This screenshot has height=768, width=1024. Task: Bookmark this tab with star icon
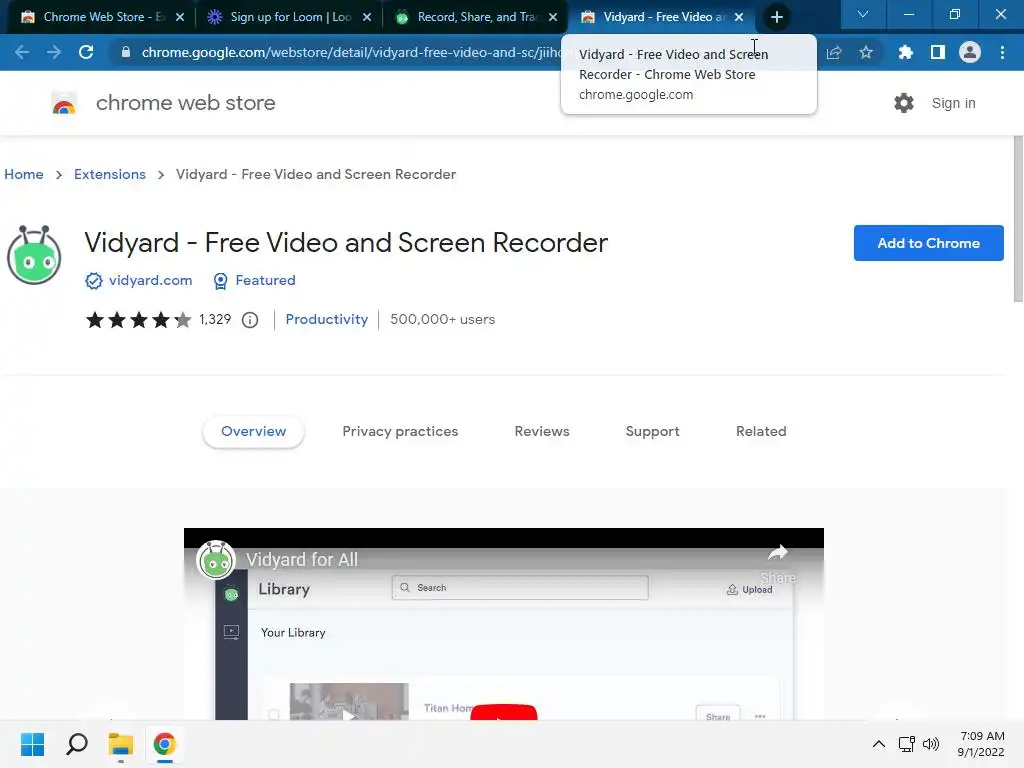pyautogui.click(x=866, y=52)
